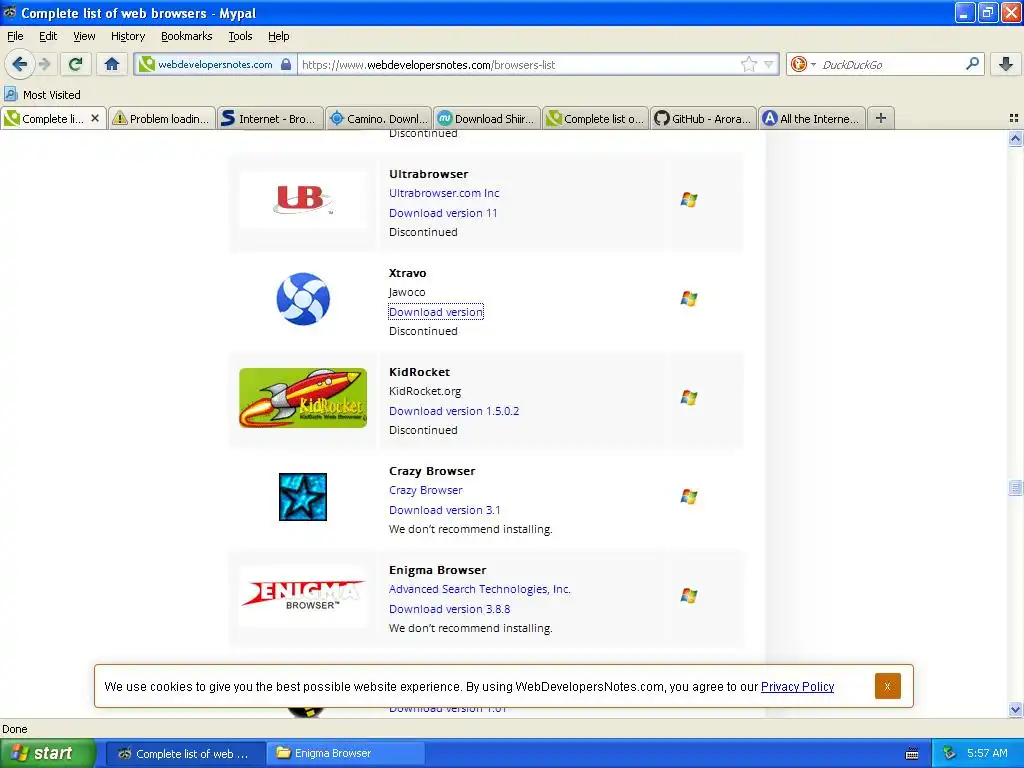Open a new tab with plus button
This screenshot has height=768, width=1024.
pos(880,118)
